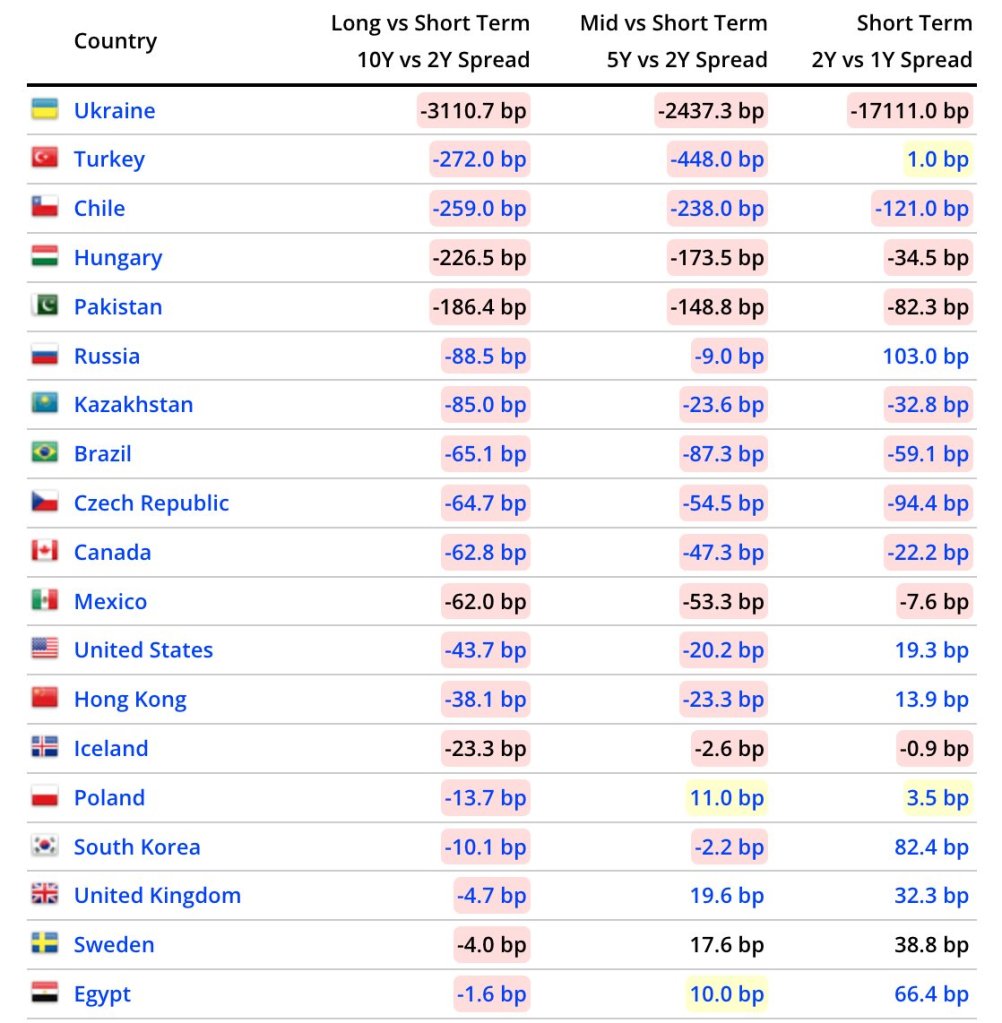Click the Turkey flag icon
The height and width of the screenshot is (1023, 1002).
(44, 158)
